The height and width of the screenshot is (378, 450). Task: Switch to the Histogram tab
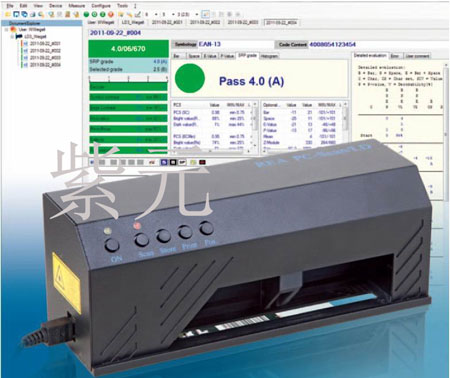pos(269,56)
